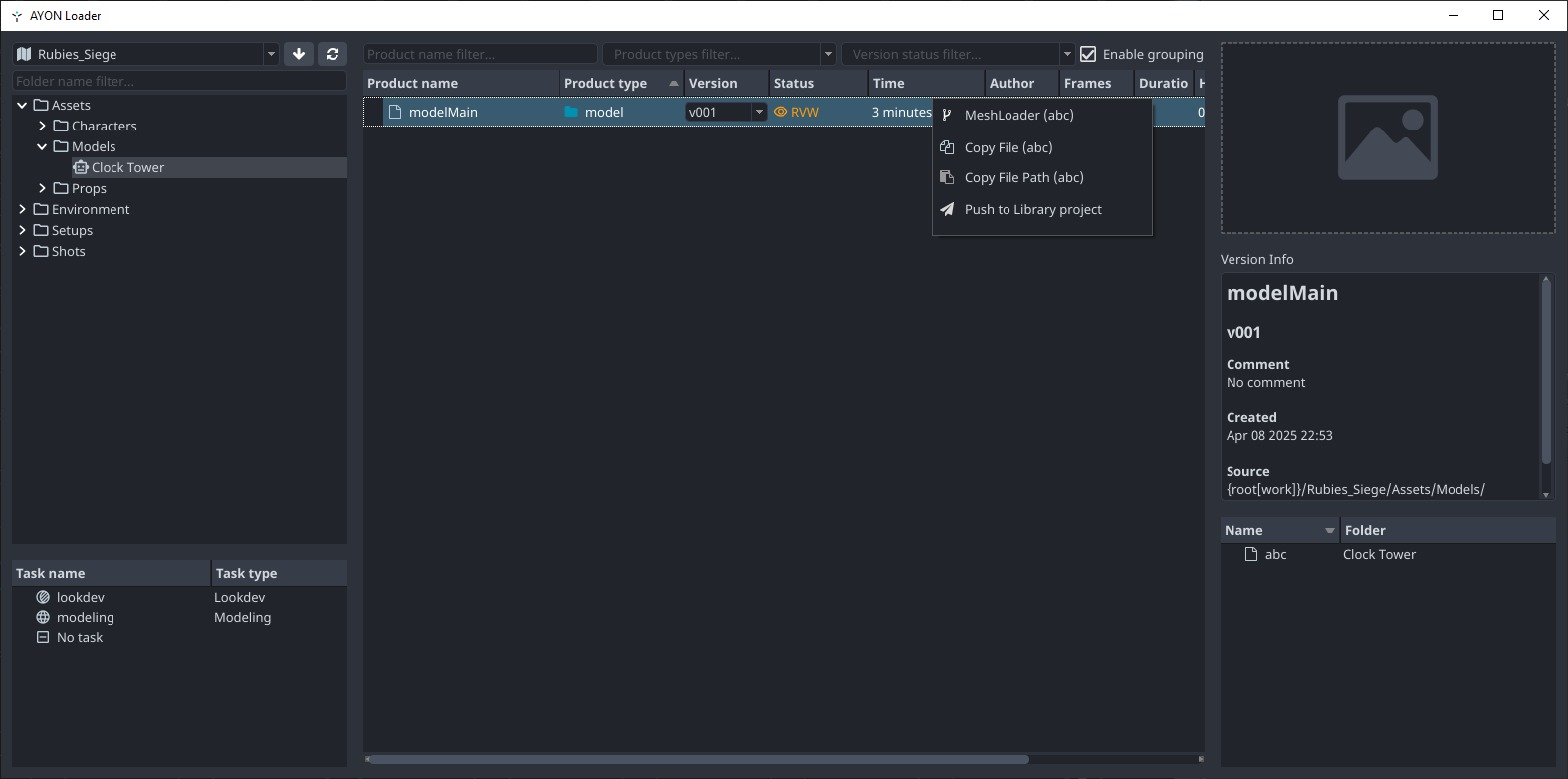Screen dimensions: 1568x779
Task: Select Copy File (abc) menu entry
Action: click(1042, 147)
